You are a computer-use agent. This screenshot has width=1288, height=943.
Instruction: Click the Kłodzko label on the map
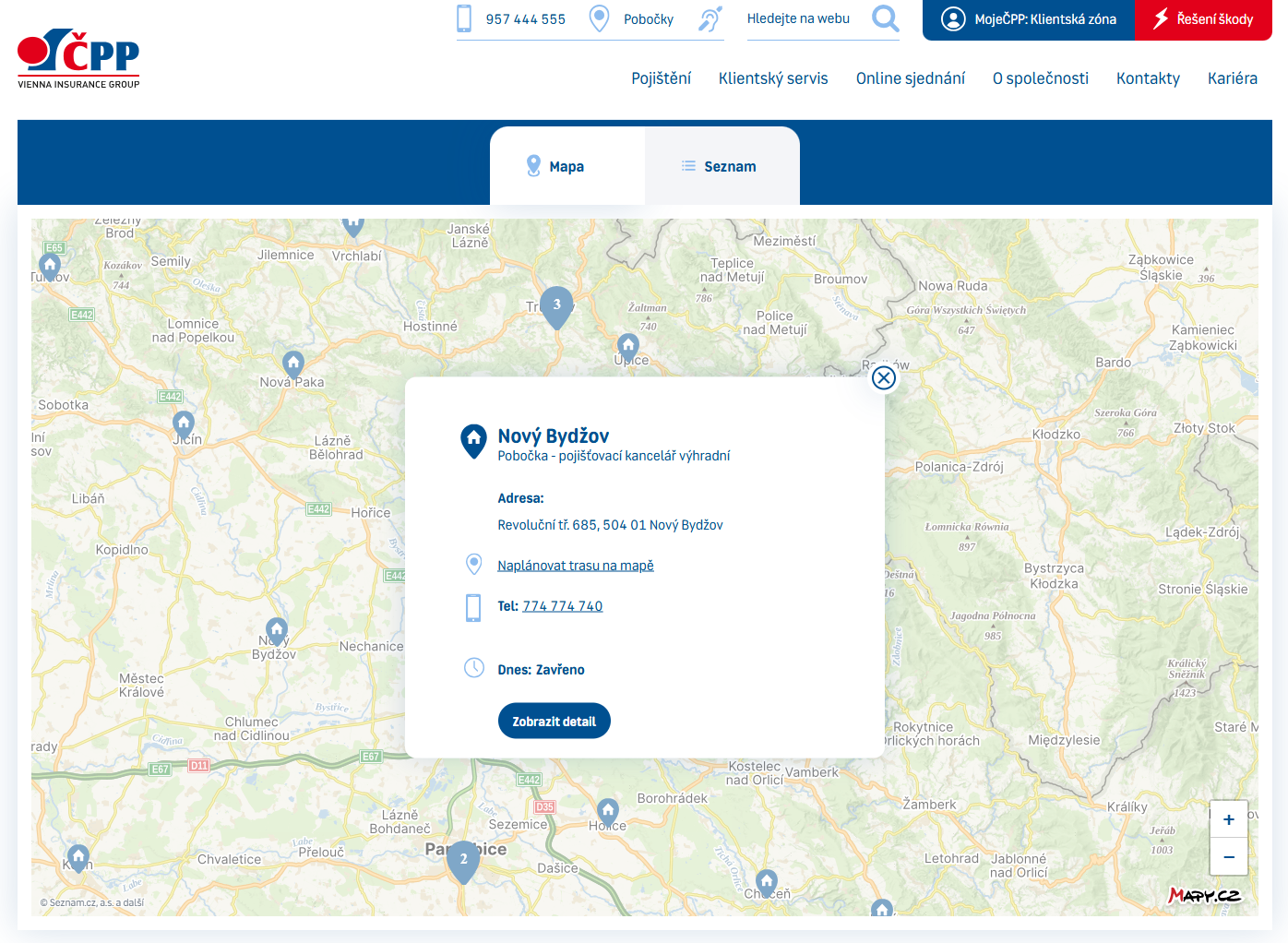click(x=1056, y=435)
